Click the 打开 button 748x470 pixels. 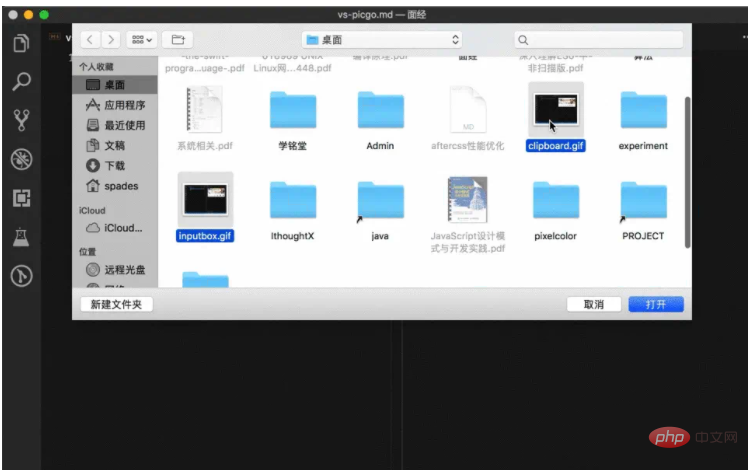click(x=656, y=304)
